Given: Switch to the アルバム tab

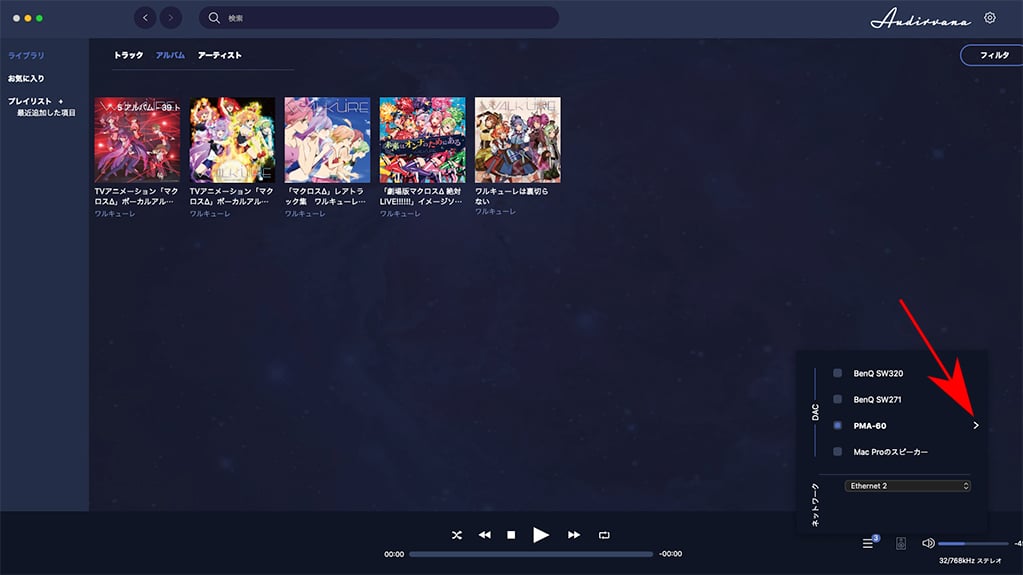Looking at the screenshot, I should point(170,55).
